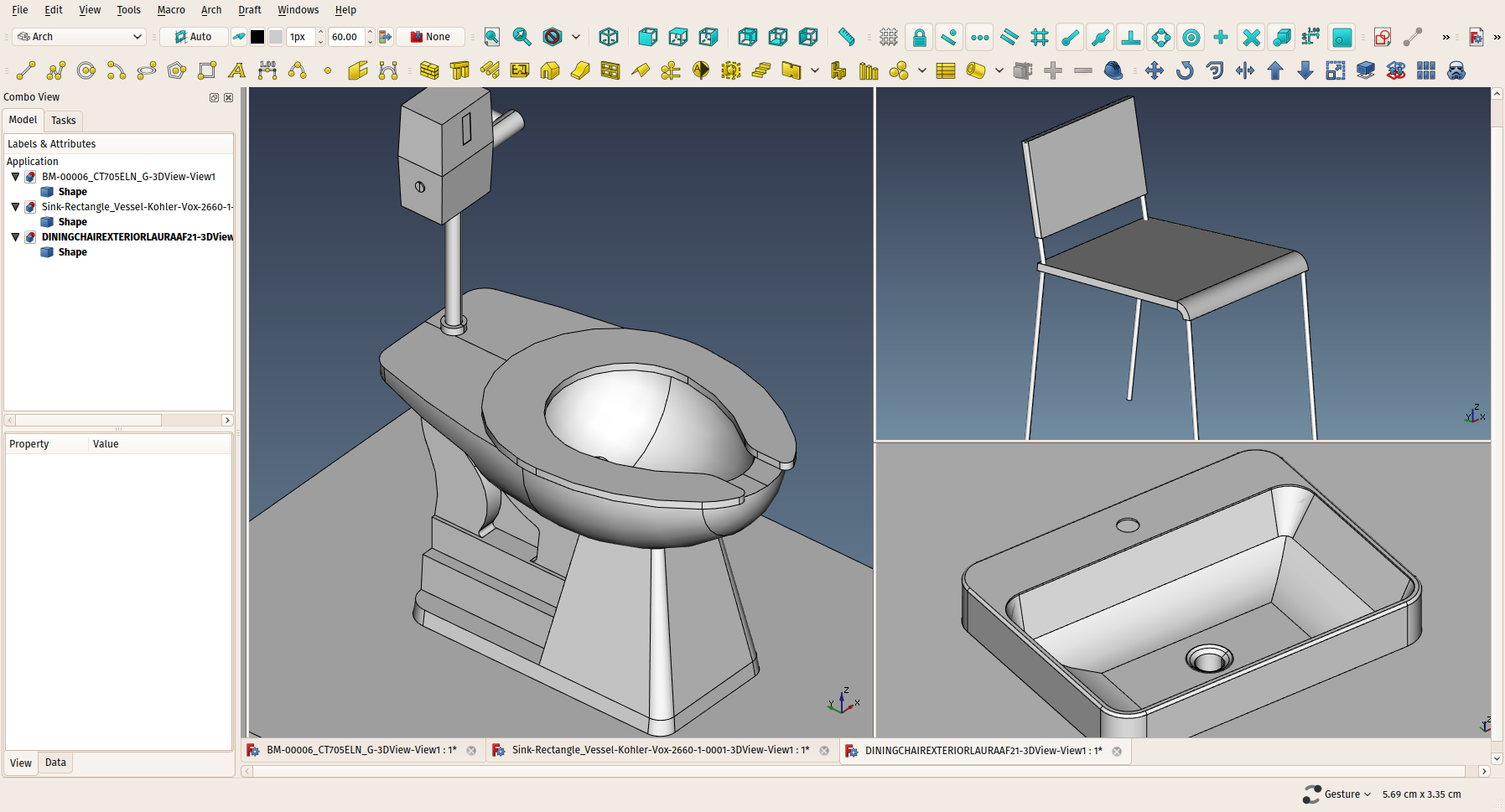Close the BM-00006_CT705ELN_G document tab

click(471, 751)
